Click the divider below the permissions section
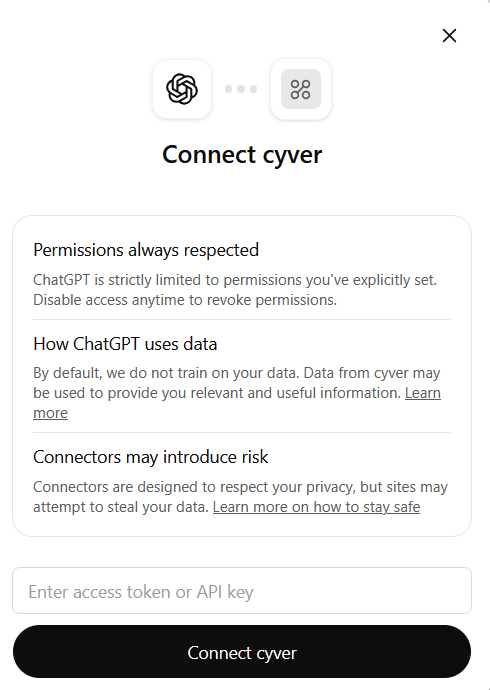 point(242,319)
